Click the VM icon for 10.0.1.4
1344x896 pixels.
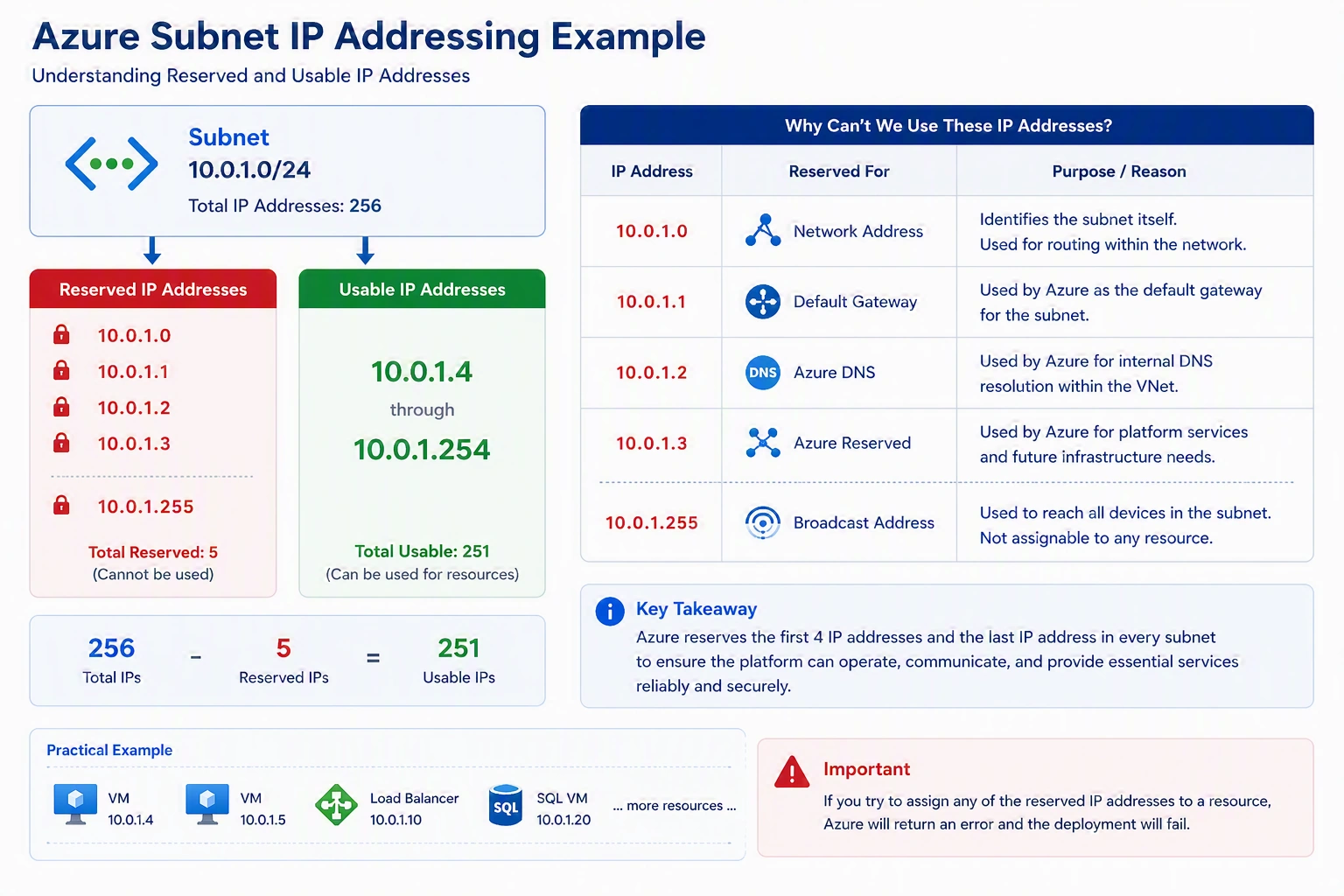pos(75,804)
